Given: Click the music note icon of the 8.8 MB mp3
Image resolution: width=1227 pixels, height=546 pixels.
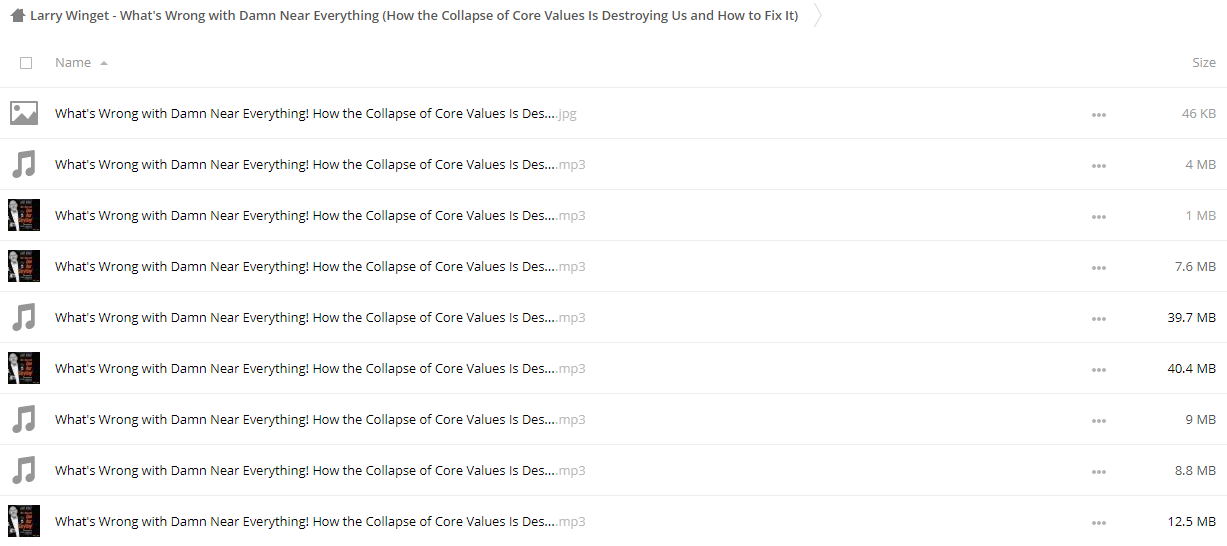Looking at the screenshot, I should tap(24, 470).
